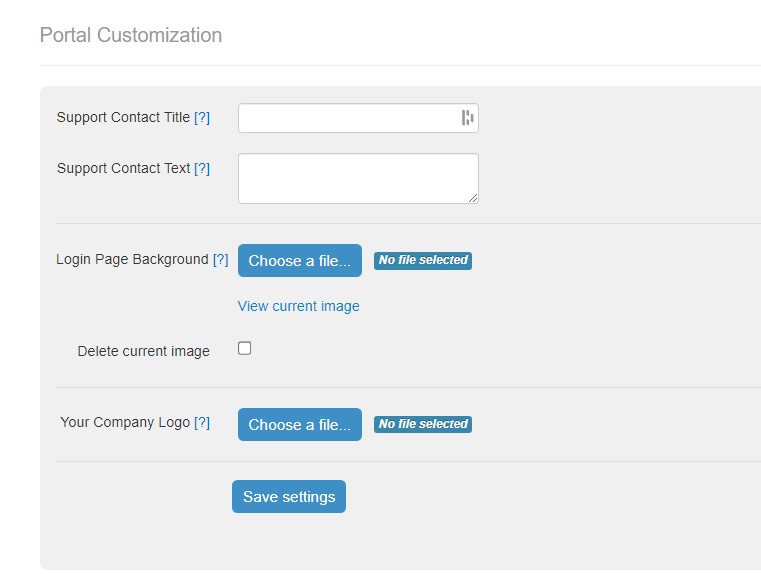
Task: Choose a file for Your Company Logo
Action: [300, 425]
